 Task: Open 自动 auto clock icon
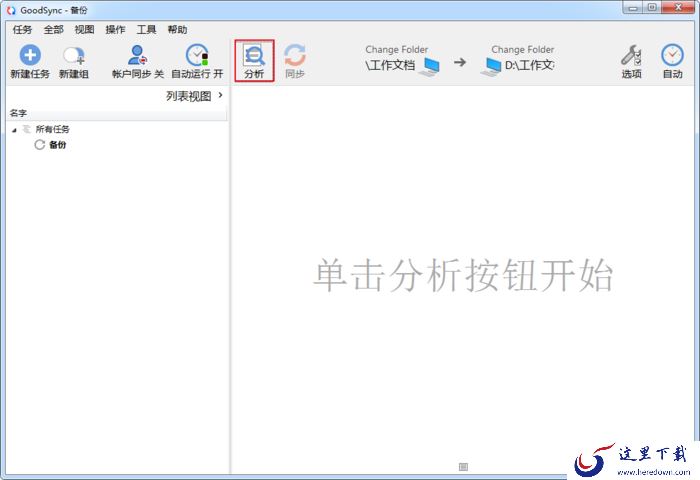pos(672,55)
